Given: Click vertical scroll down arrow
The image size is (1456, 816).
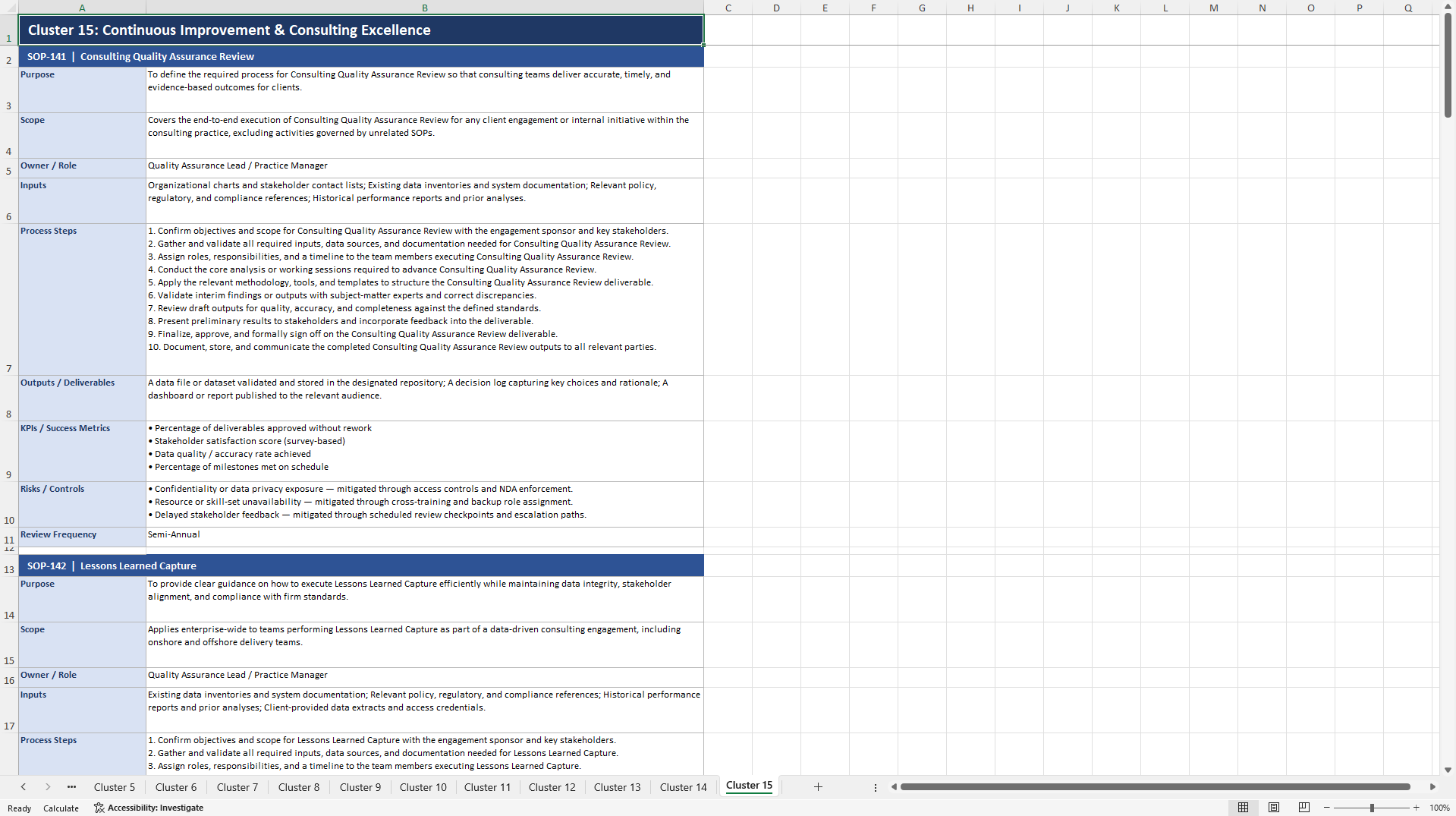Looking at the screenshot, I should click(1448, 770).
